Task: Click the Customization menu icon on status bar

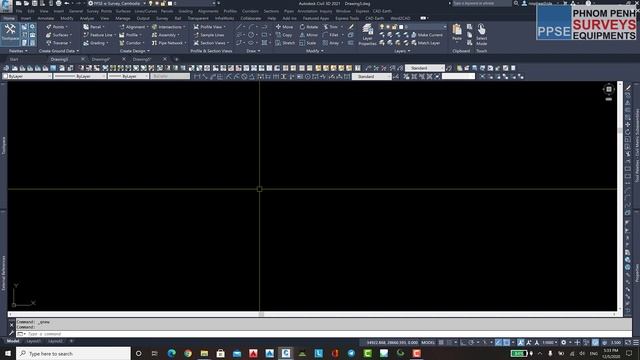Action: tap(636, 342)
